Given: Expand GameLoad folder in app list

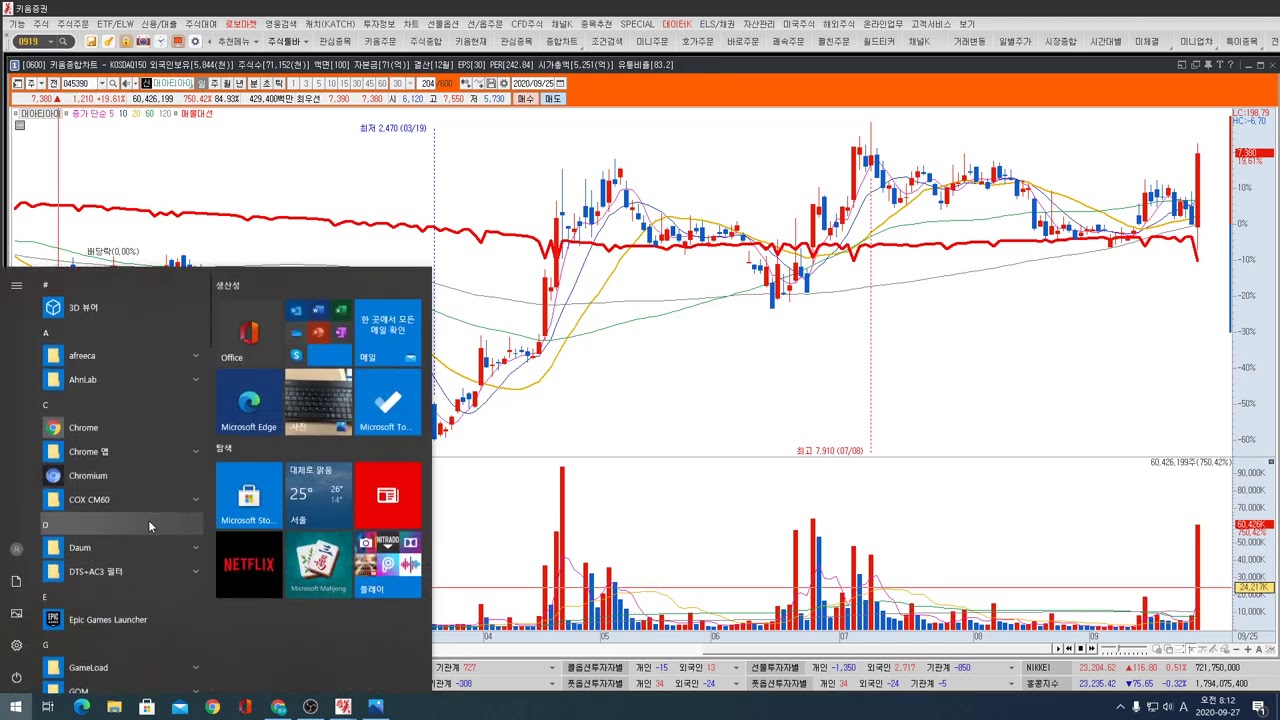Looking at the screenshot, I should 195,668.
